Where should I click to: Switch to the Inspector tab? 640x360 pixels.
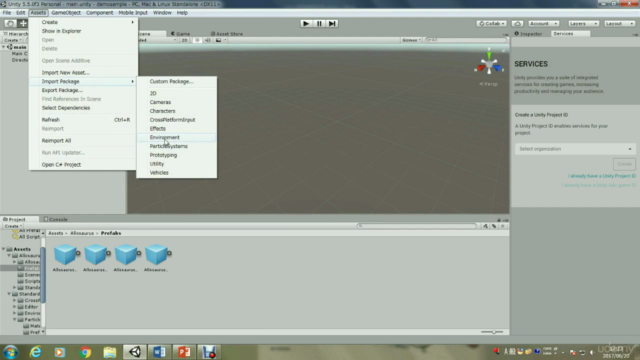pyautogui.click(x=529, y=33)
